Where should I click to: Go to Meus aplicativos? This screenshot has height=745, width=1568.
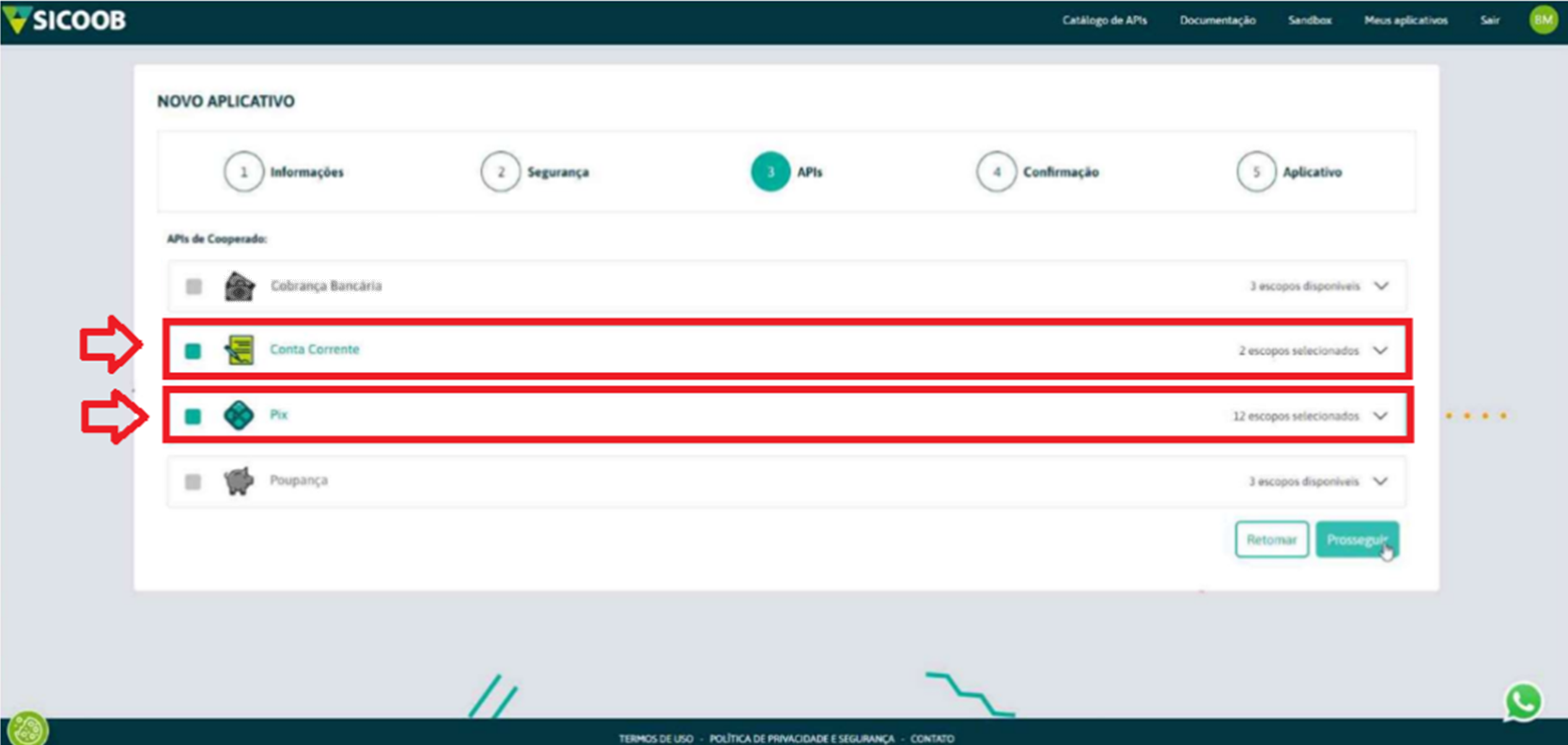[1405, 21]
